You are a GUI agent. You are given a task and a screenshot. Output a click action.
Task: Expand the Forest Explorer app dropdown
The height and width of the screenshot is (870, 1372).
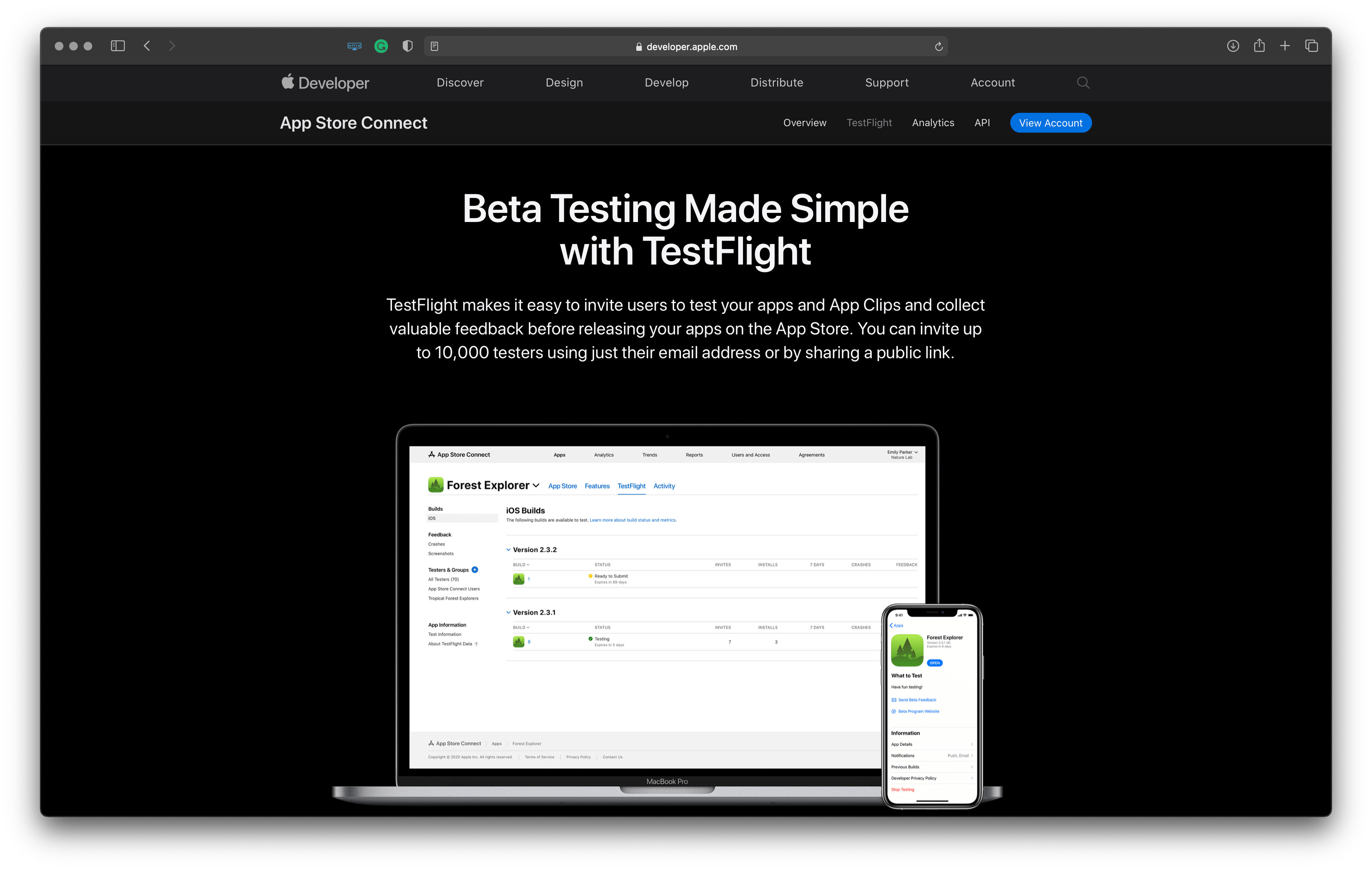tap(536, 485)
